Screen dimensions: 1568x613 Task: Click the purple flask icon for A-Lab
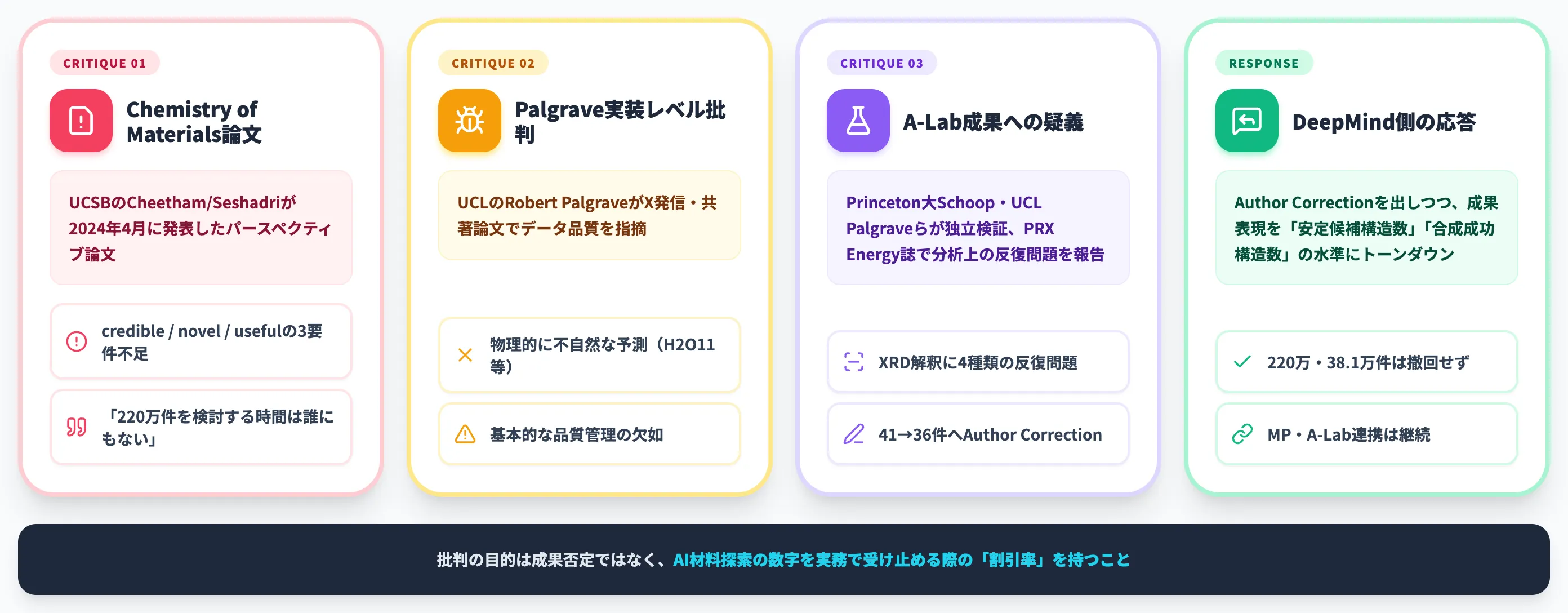tap(858, 121)
